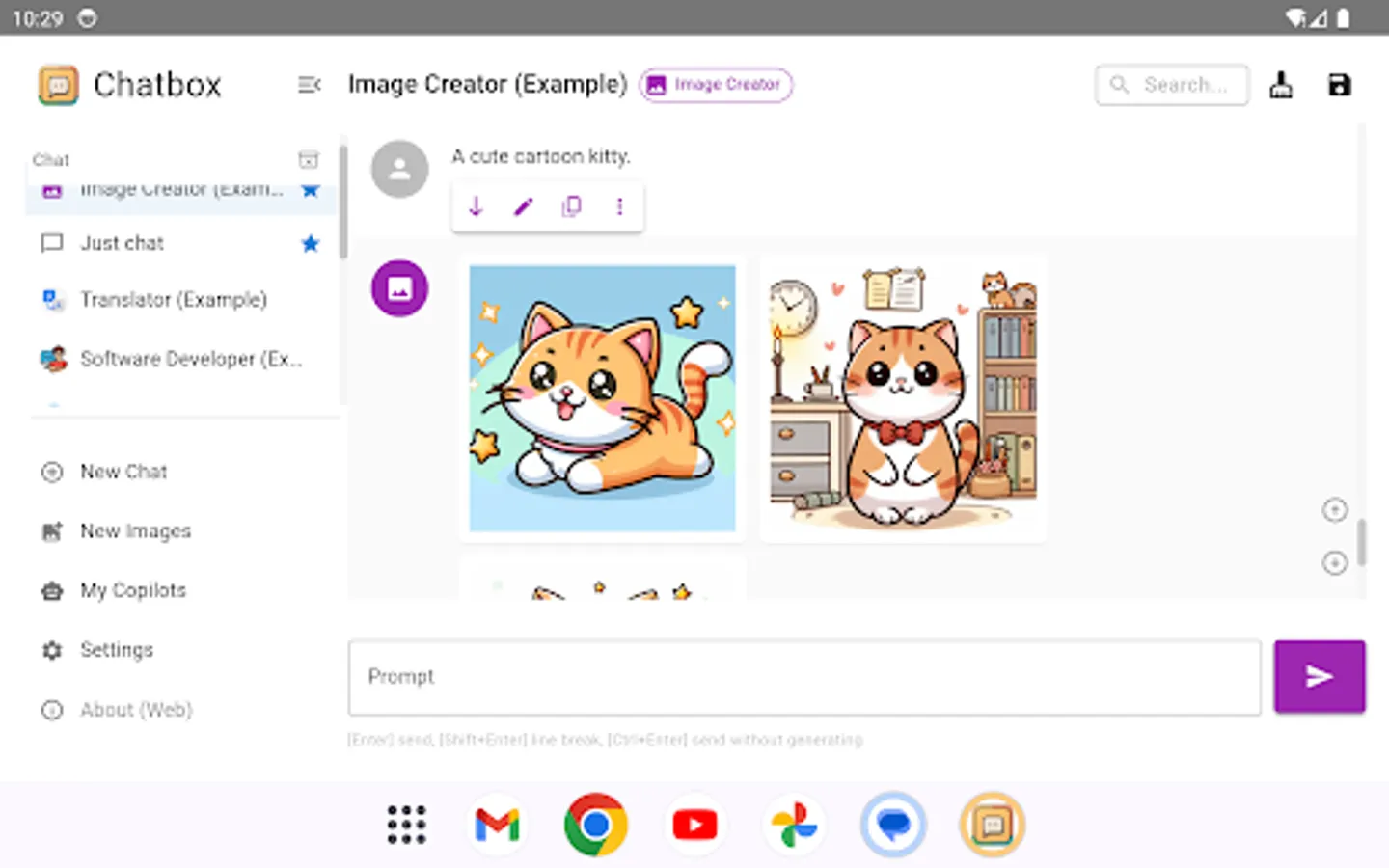Click the Image Creator chip label
1389x868 pixels.
[715, 85]
